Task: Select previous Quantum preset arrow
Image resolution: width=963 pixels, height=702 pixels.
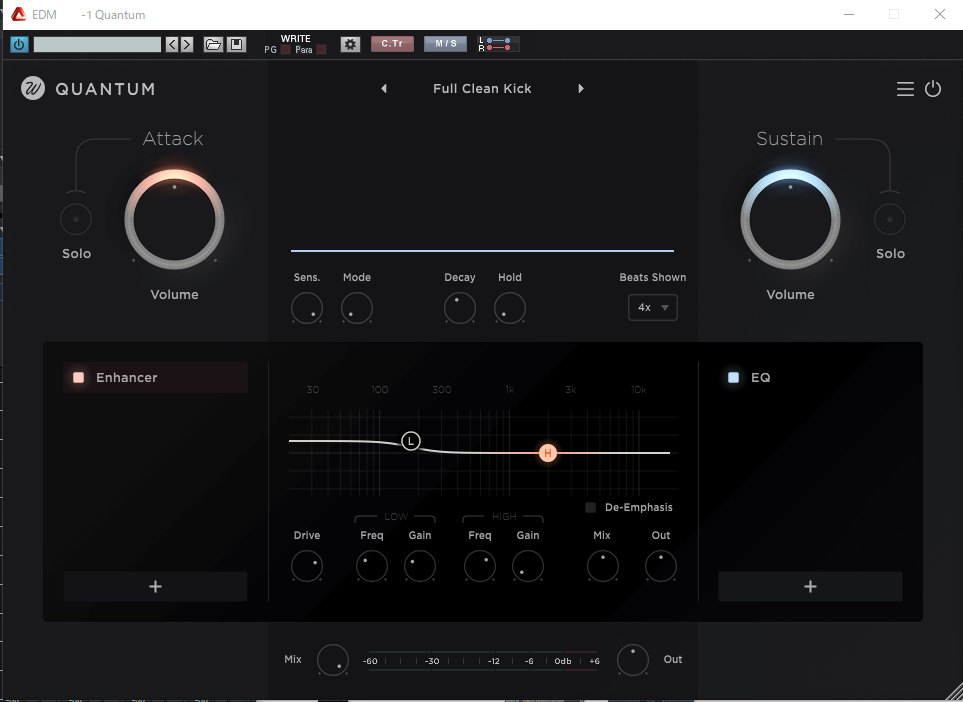Action: click(384, 88)
